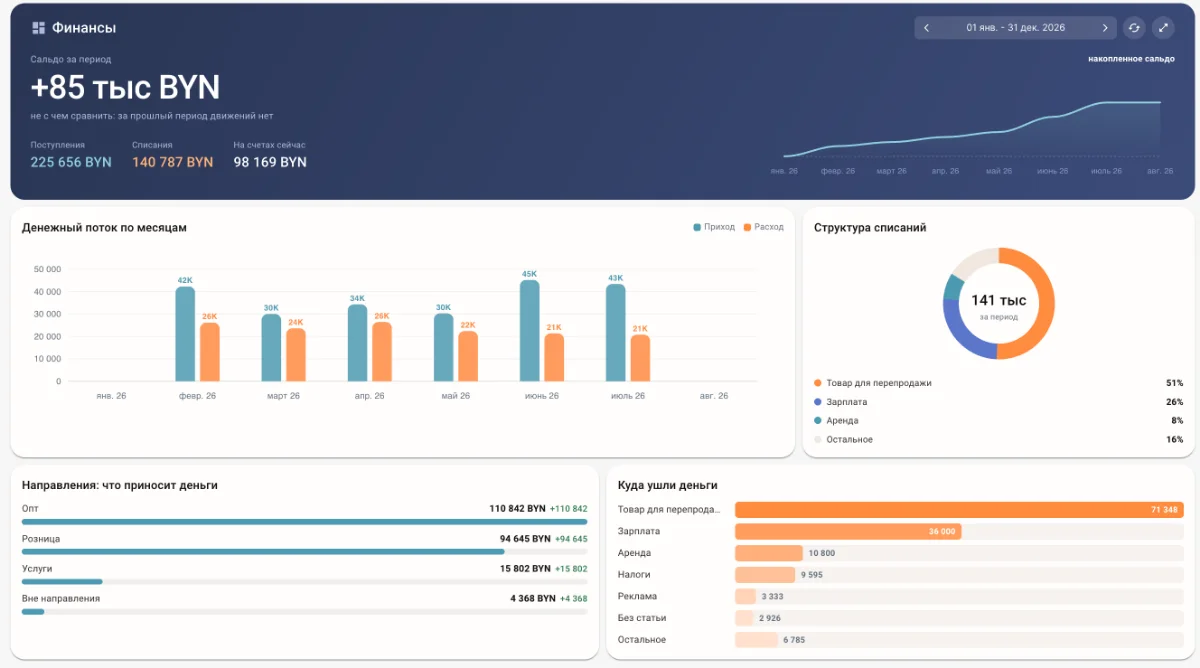
Task: Click the накопленное сальдо chart label
Action: pos(1131,59)
